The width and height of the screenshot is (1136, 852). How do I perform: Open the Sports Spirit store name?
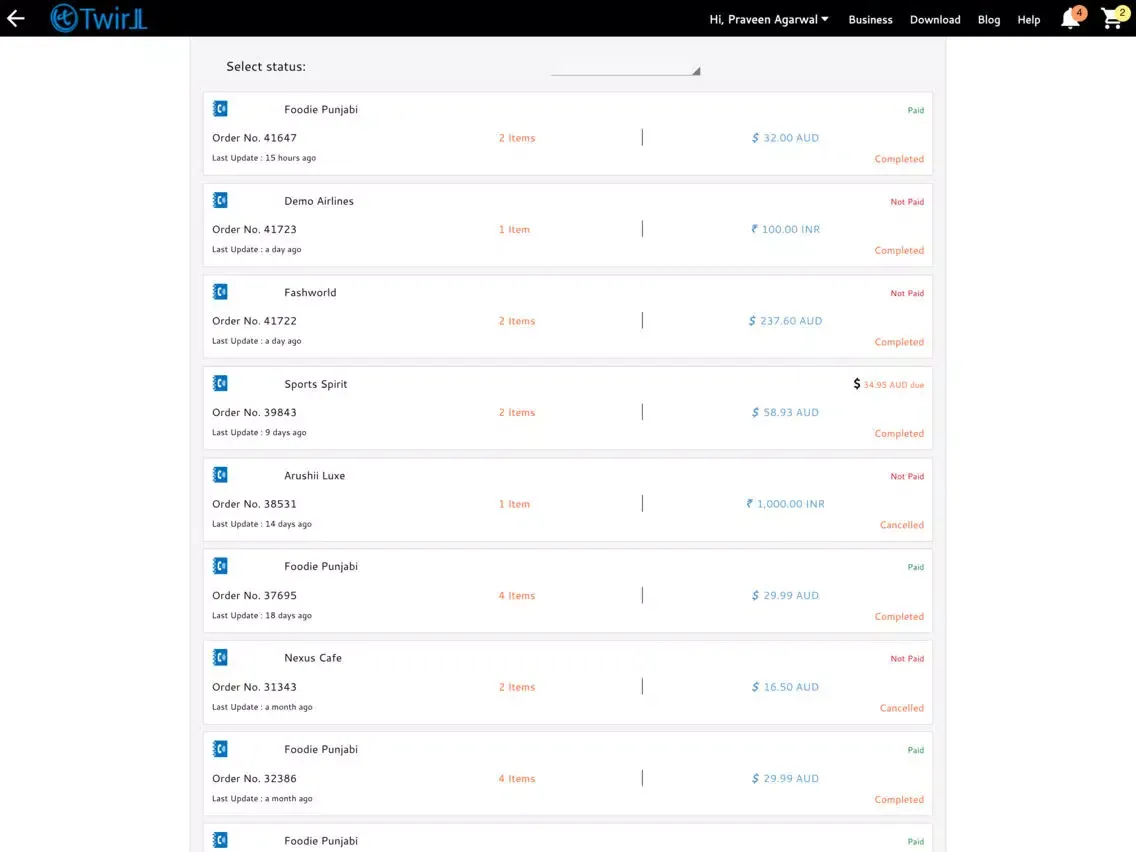click(x=315, y=384)
